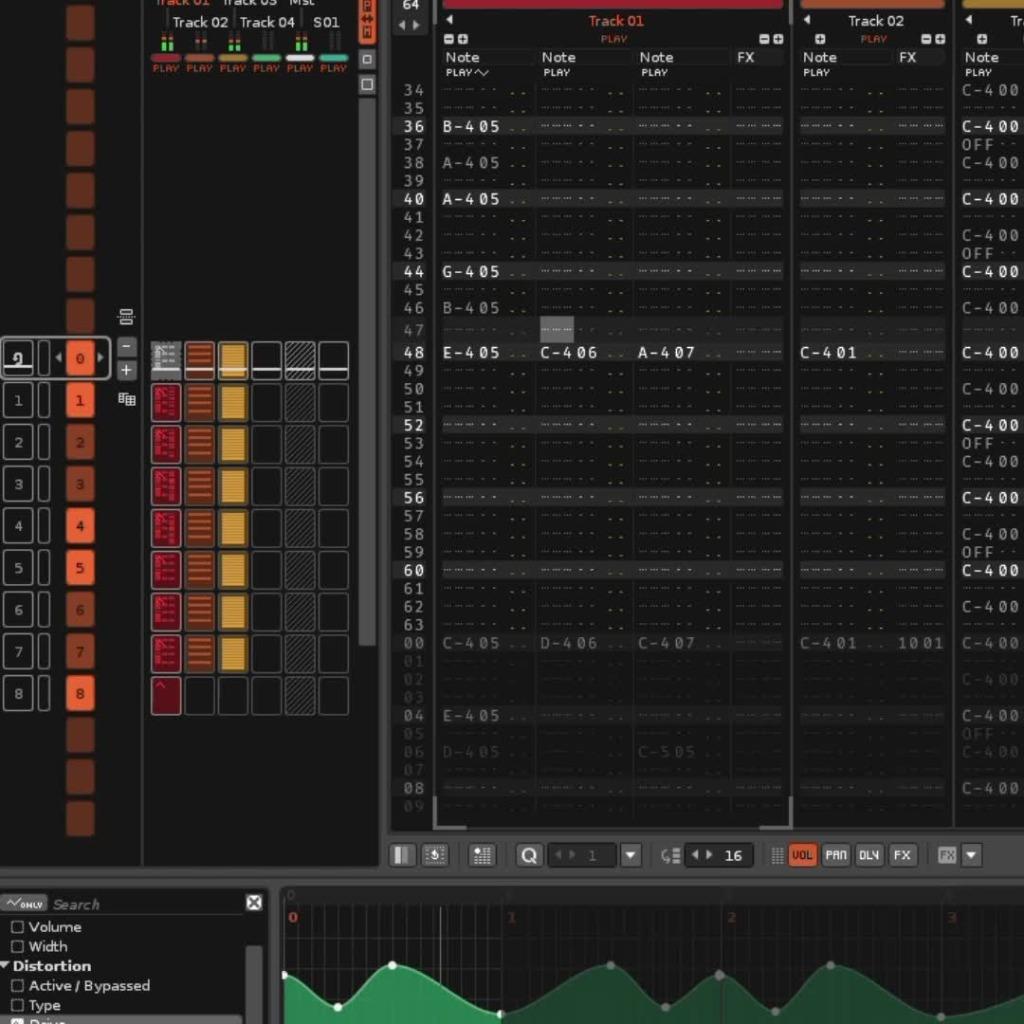The width and height of the screenshot is (1024, 1024).
Task: Select the brown Track 02 matrix block in row 6
Action: click(199, 611)
